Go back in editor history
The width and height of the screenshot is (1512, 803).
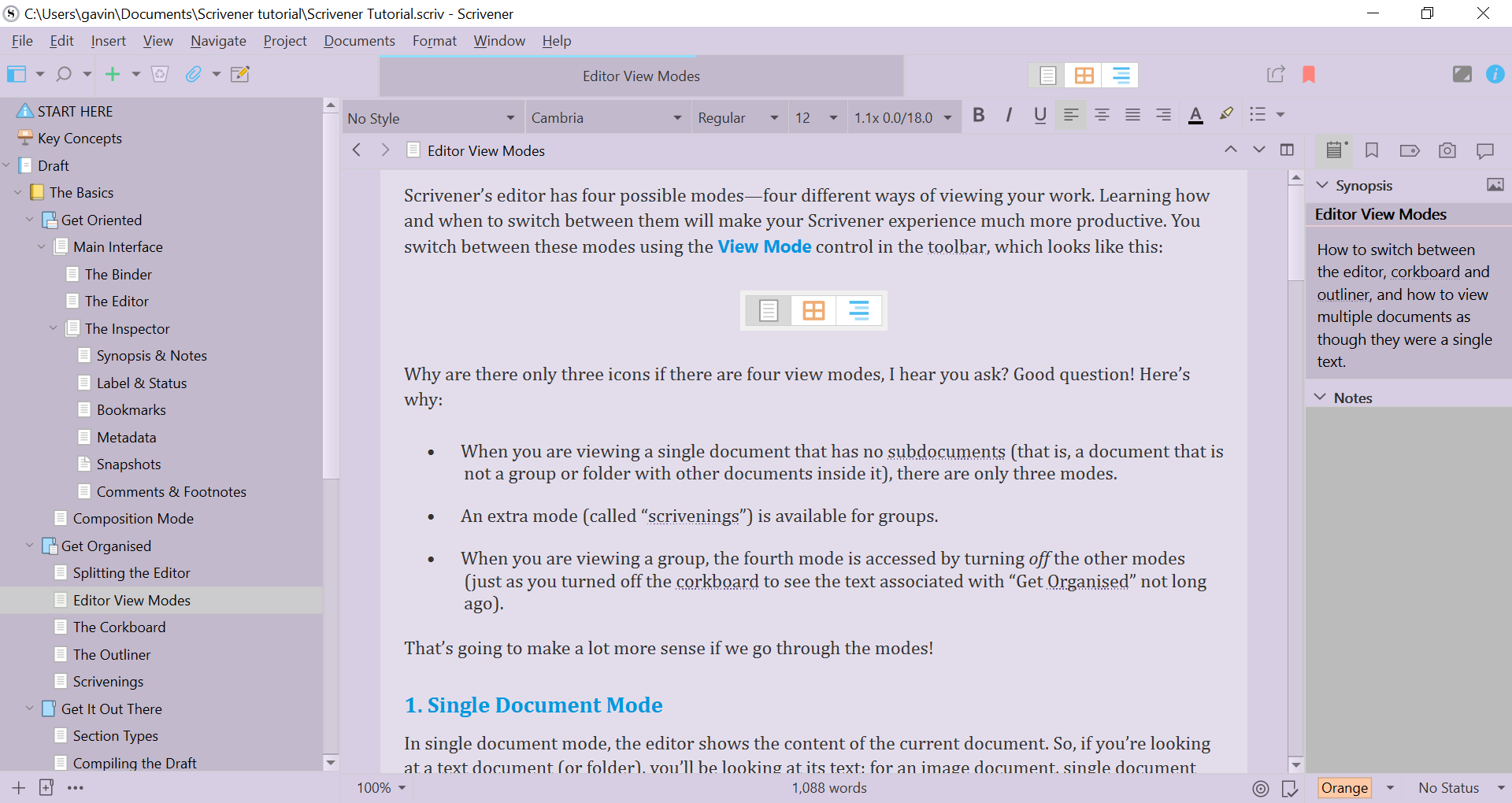click(x=357, y=150)
